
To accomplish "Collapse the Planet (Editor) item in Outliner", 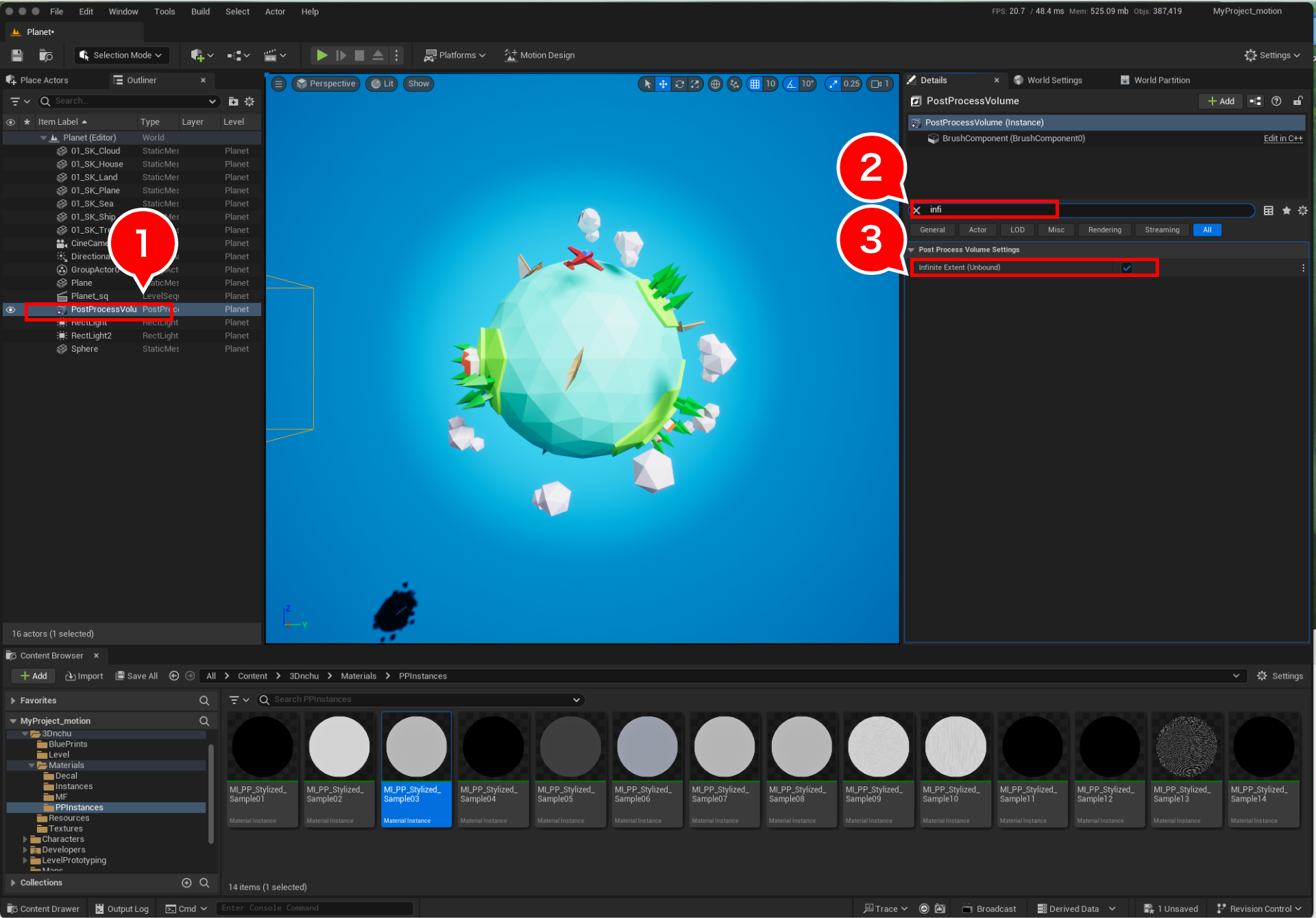I will (x=42, y=137).
